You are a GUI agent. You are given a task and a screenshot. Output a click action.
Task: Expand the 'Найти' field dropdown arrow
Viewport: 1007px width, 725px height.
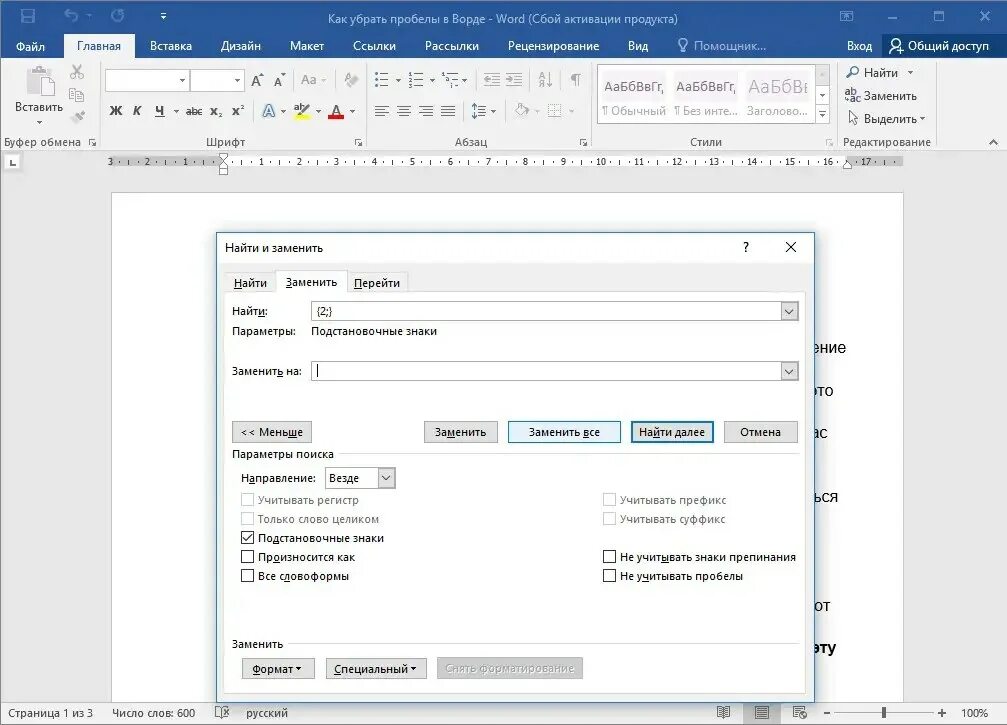(789, 311)
